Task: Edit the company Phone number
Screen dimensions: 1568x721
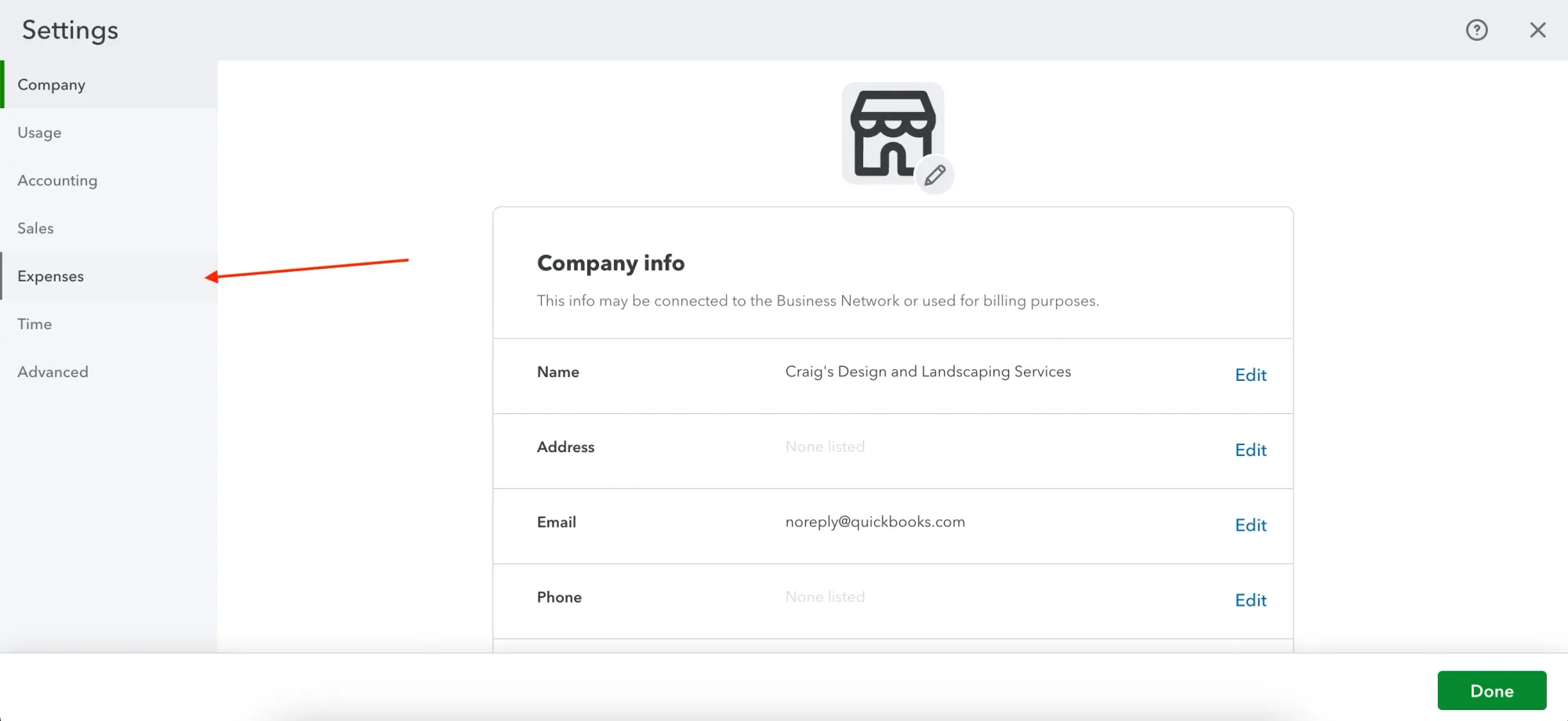Action: tap(1250, 600)
